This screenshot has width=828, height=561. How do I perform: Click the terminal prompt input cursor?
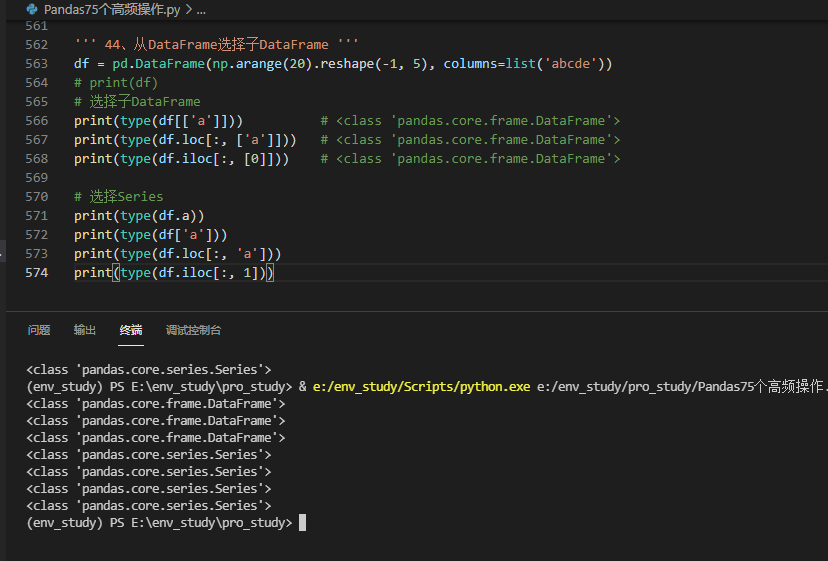[303, 523]
